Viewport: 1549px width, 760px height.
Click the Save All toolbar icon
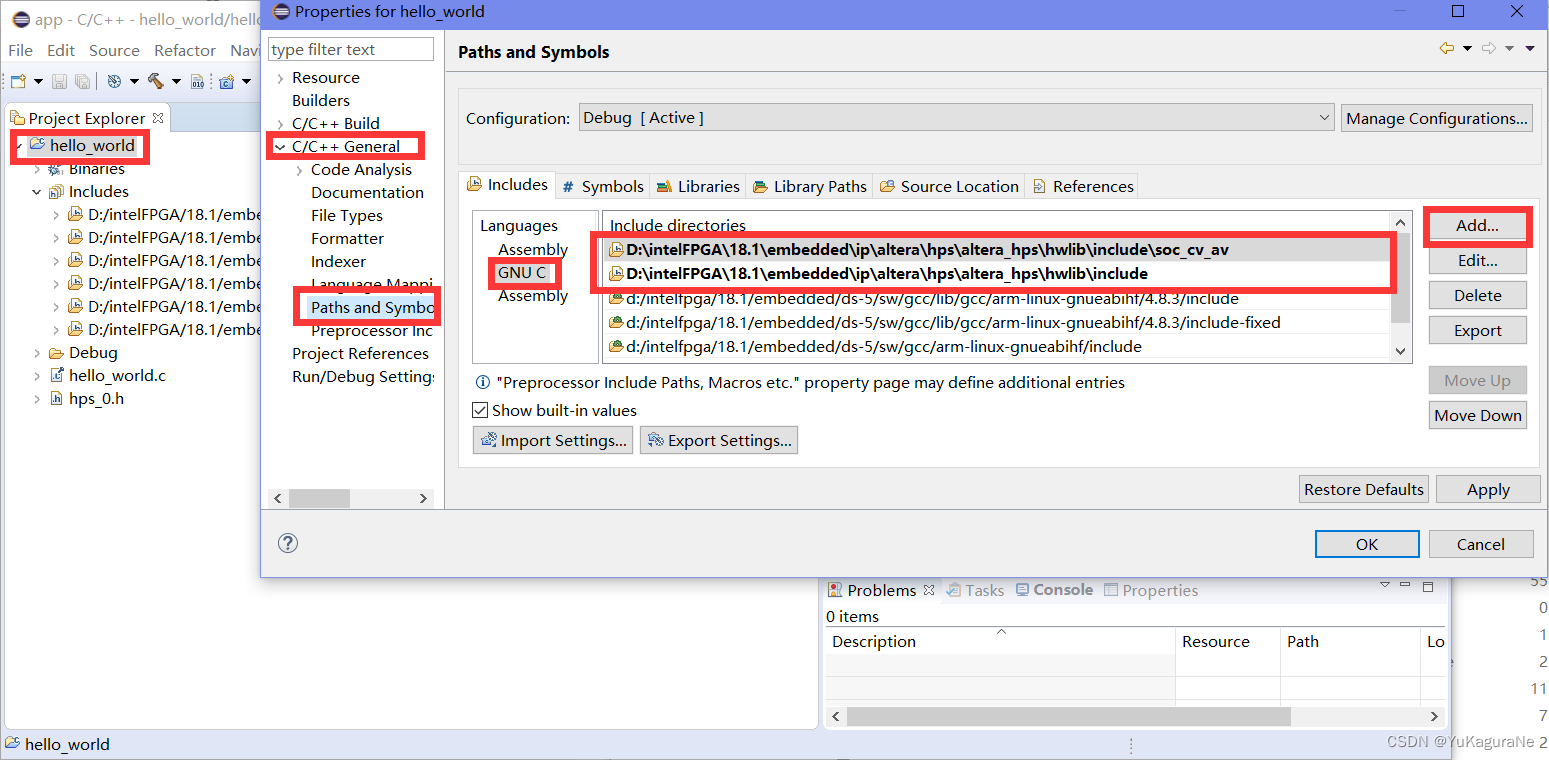[82, 81]
